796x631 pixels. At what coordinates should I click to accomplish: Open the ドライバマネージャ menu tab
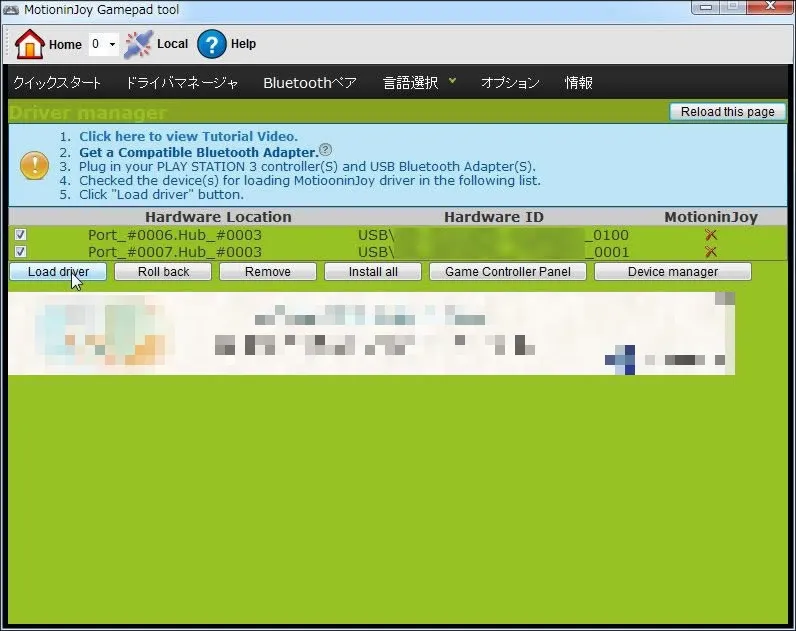[x=182, y=83]
